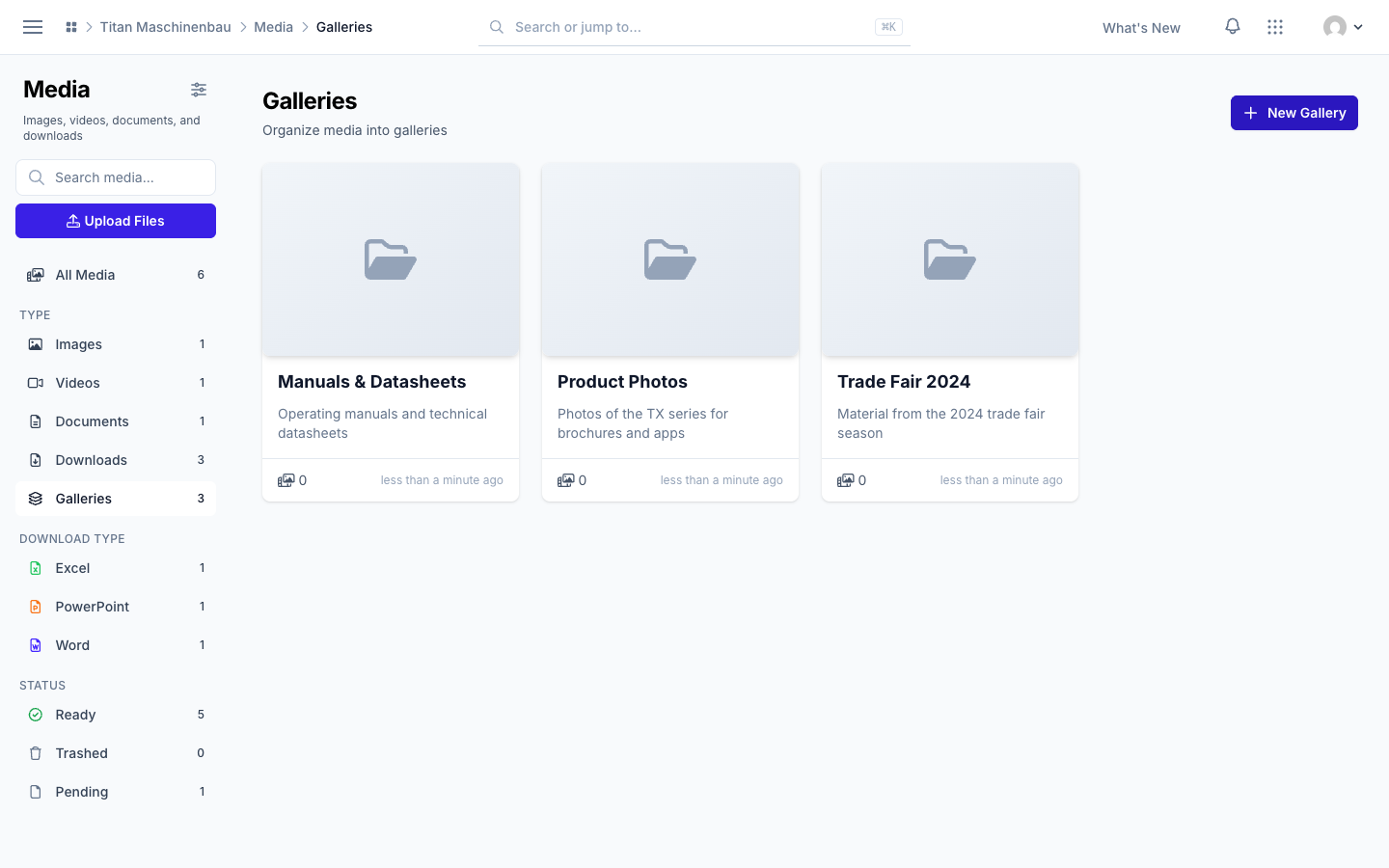Image resolution: width=1389 pixels, height=868 pixels.
Task: Click the workspace grid icon in breadcrumb
Action: click(x=71, y=27)
